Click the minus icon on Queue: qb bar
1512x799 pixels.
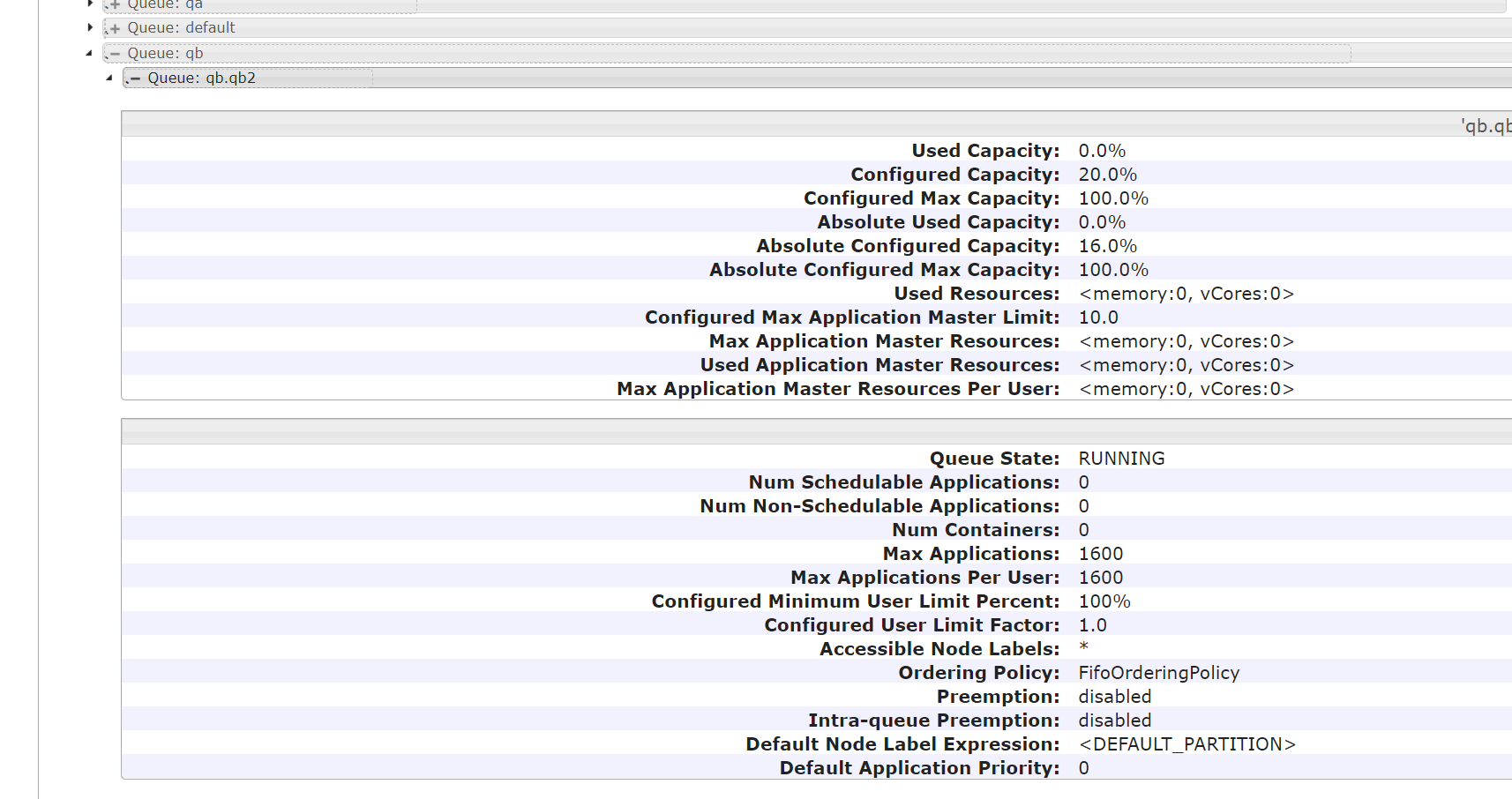point(115,54)
